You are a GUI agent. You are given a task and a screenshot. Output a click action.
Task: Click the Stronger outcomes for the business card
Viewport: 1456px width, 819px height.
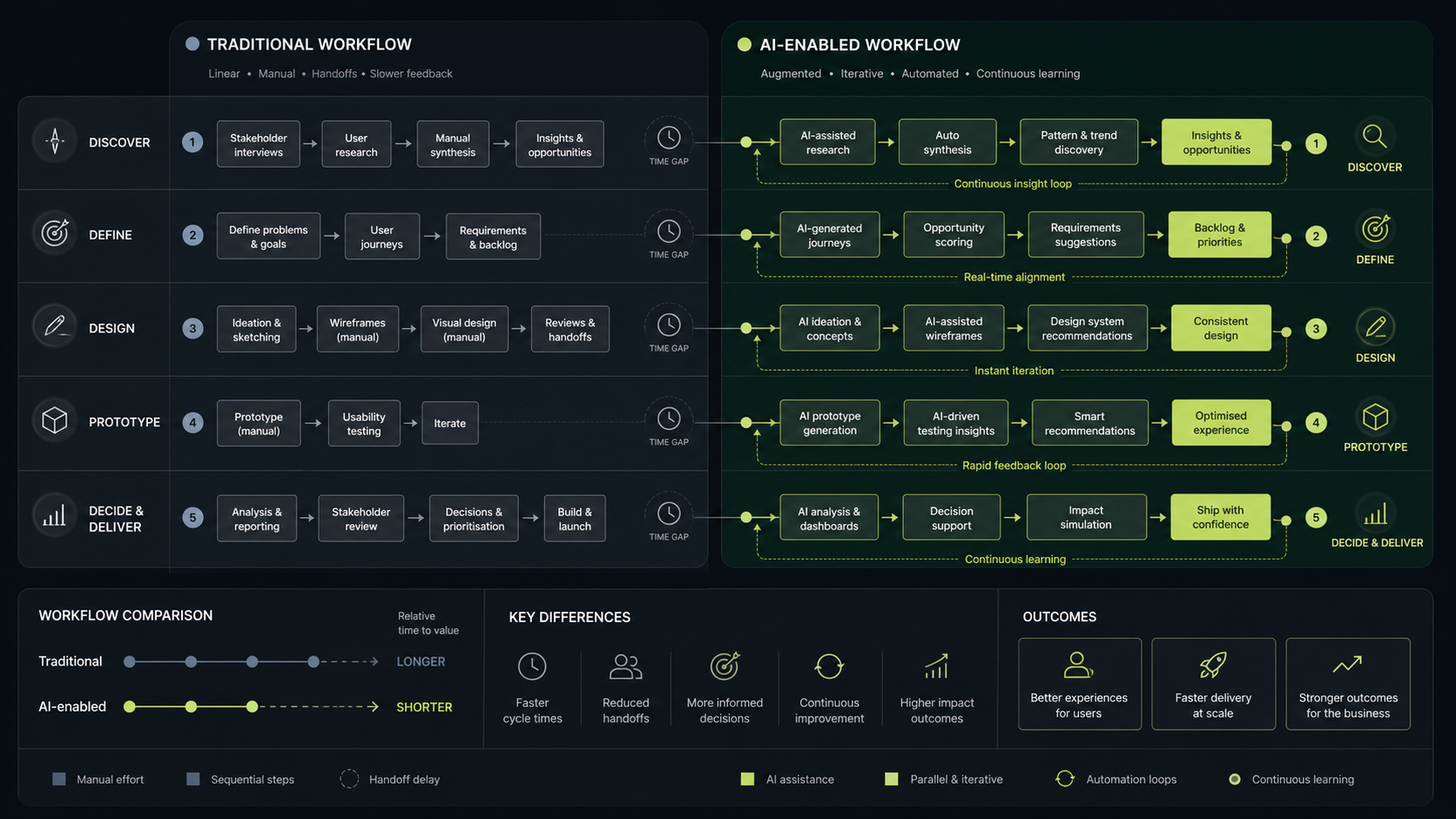[1348, 684]
